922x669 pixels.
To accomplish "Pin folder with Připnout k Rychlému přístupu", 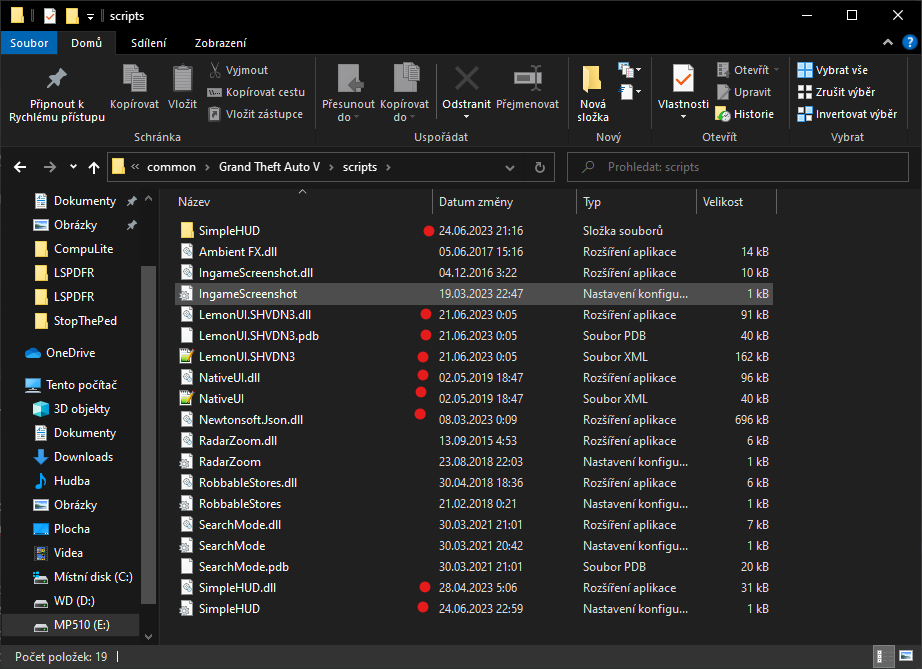I will click(x=57, y=78).
